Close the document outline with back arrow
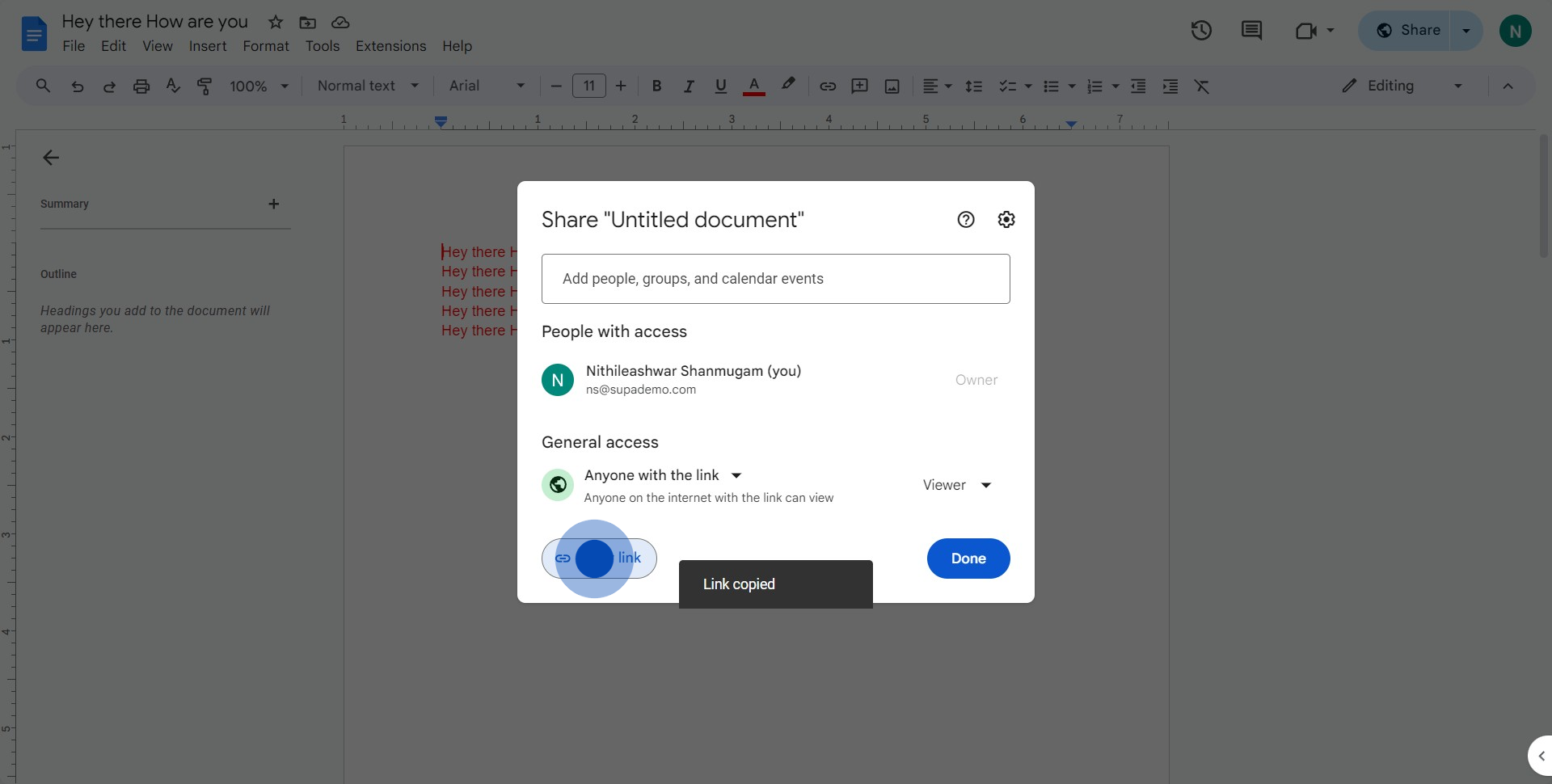Image resolution: width=1552 pixels, height=784 pixels. click(51, 158)
